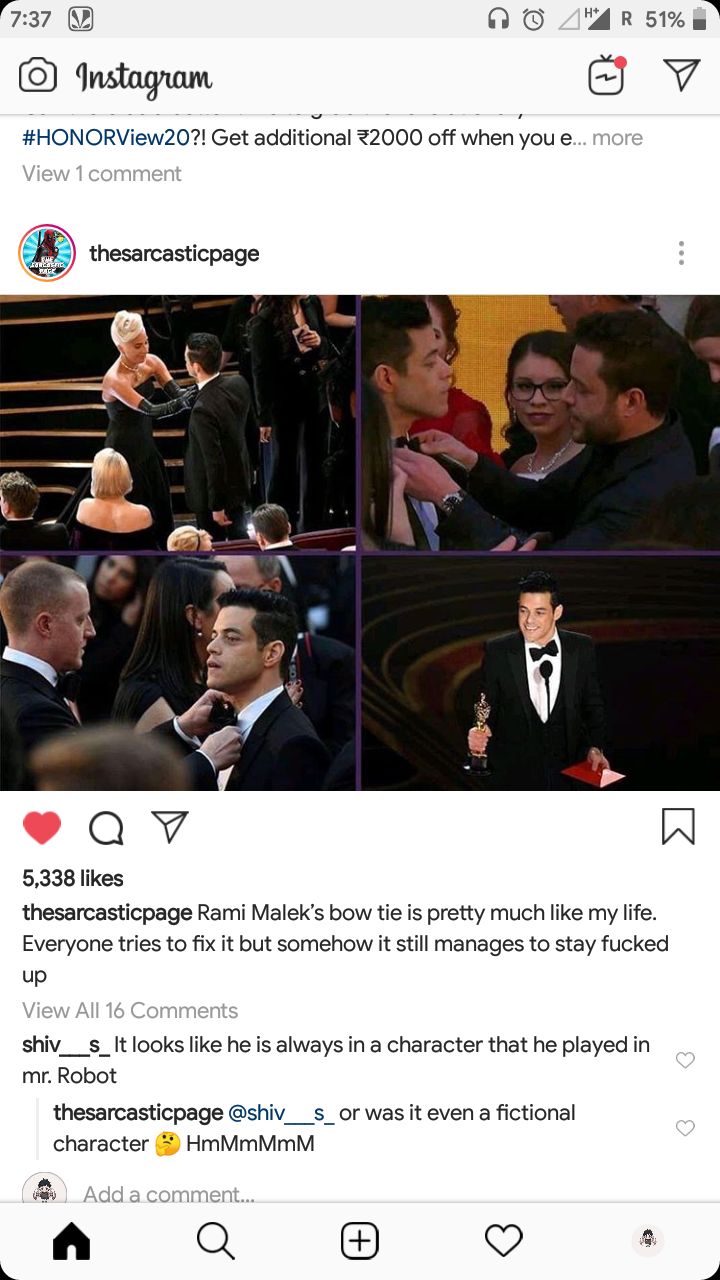Open Search tab in bottom navigation

tap(215, 1241)
